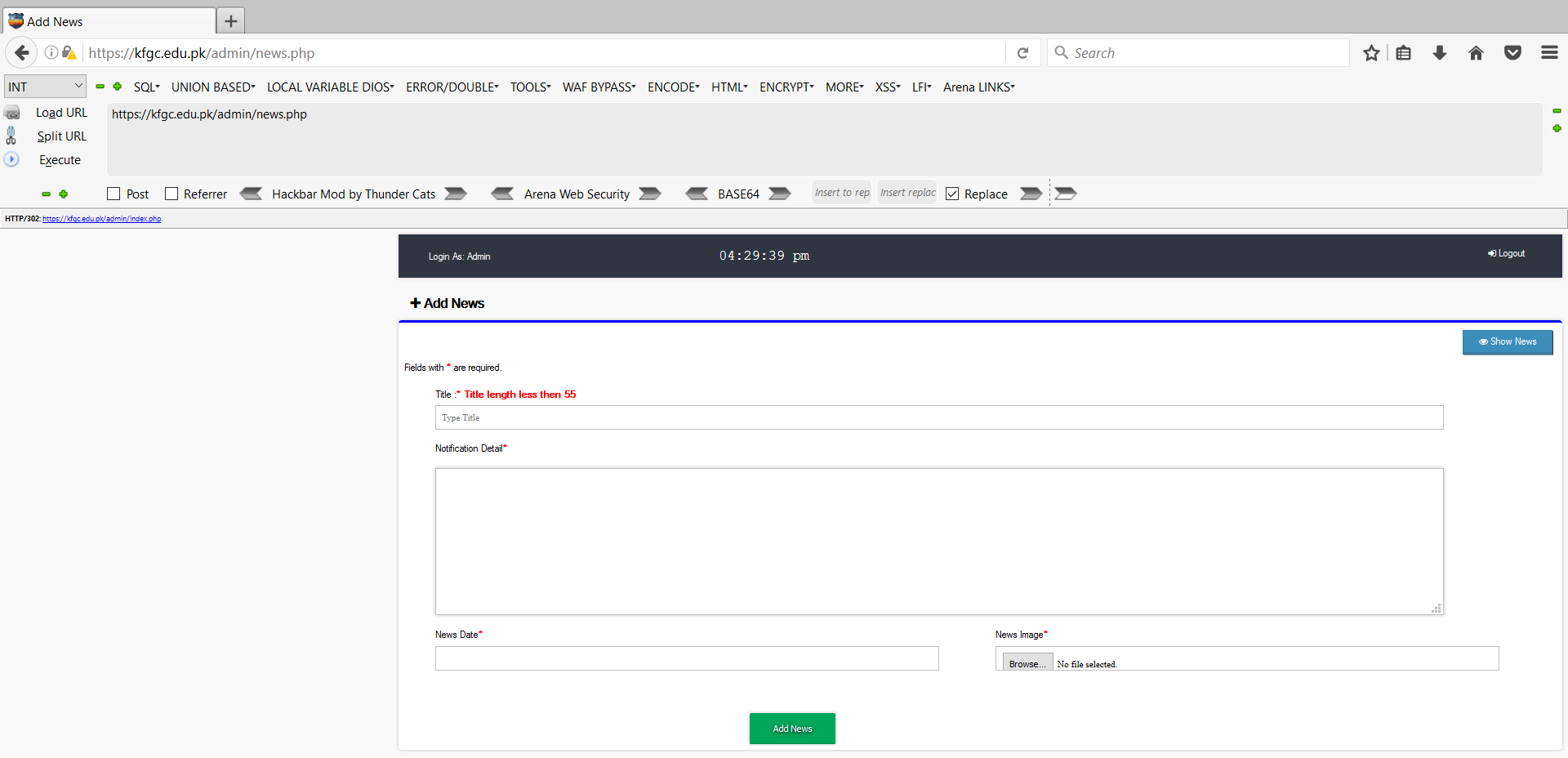Click the browser address bar URL

coord(202,53)
